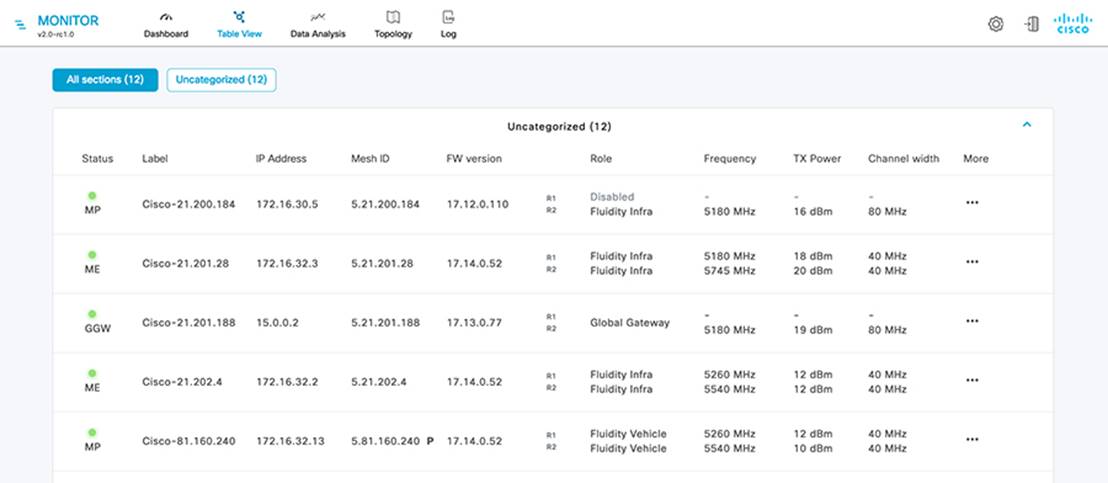This screenshot has width=1108, height=483.
Task: Switch to the Topology tab
Action: pos(393,34)
